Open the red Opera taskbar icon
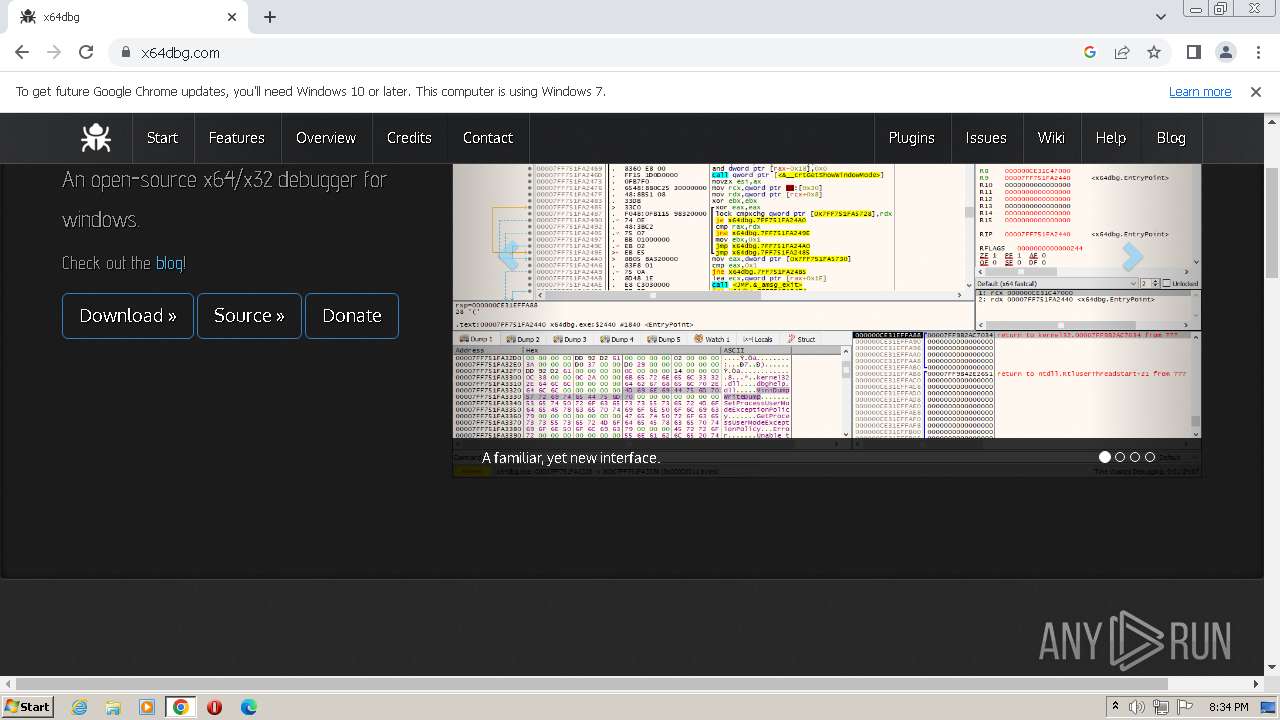The height and width of the screenshot is (720, 1280). 214,707
